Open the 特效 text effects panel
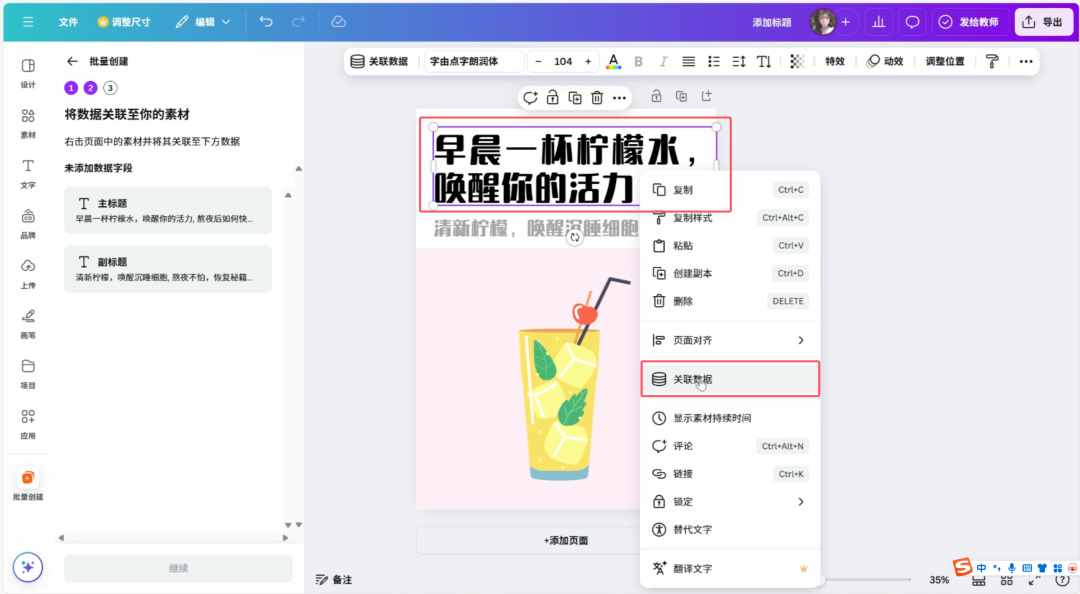This screenshot has width=1080, height=594. tap(835, 61)
